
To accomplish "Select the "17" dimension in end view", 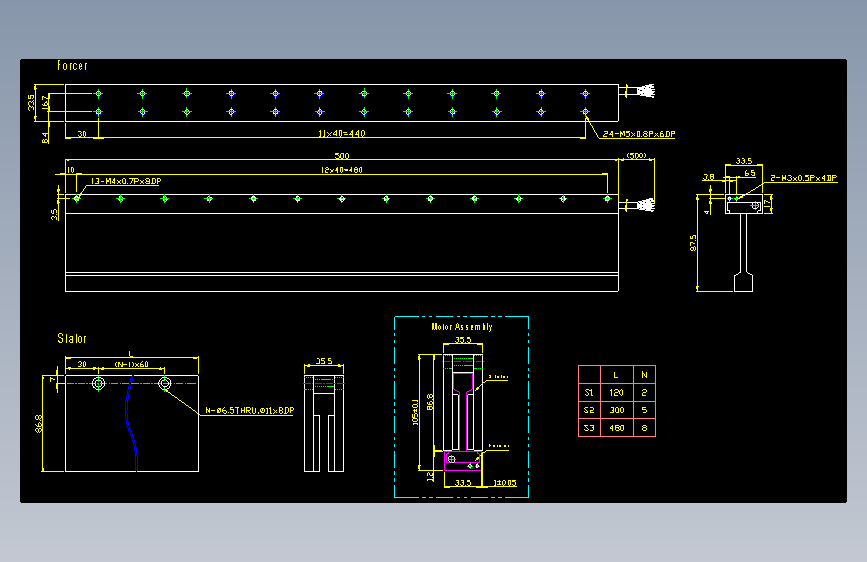I will (767, 203).
